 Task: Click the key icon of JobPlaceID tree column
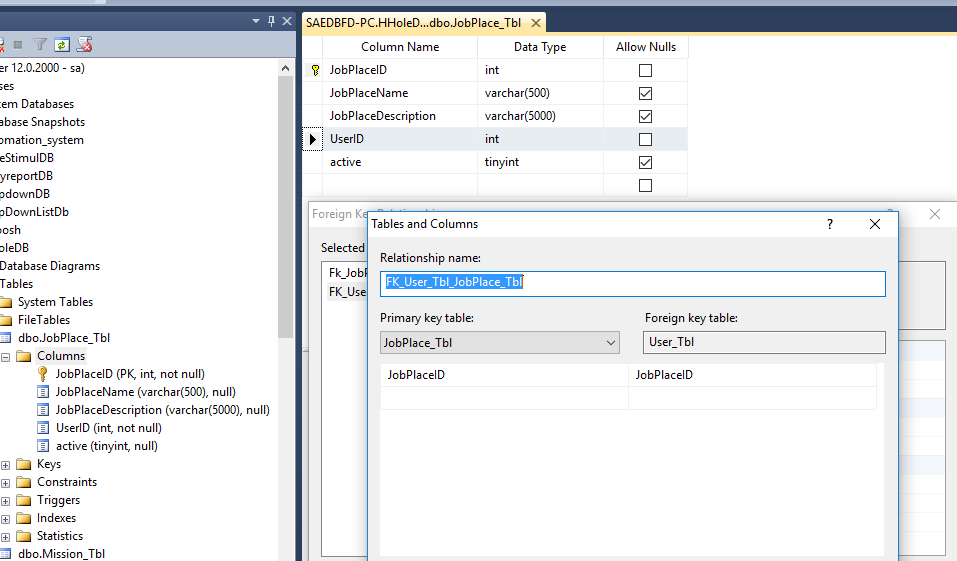coord(43,374)
